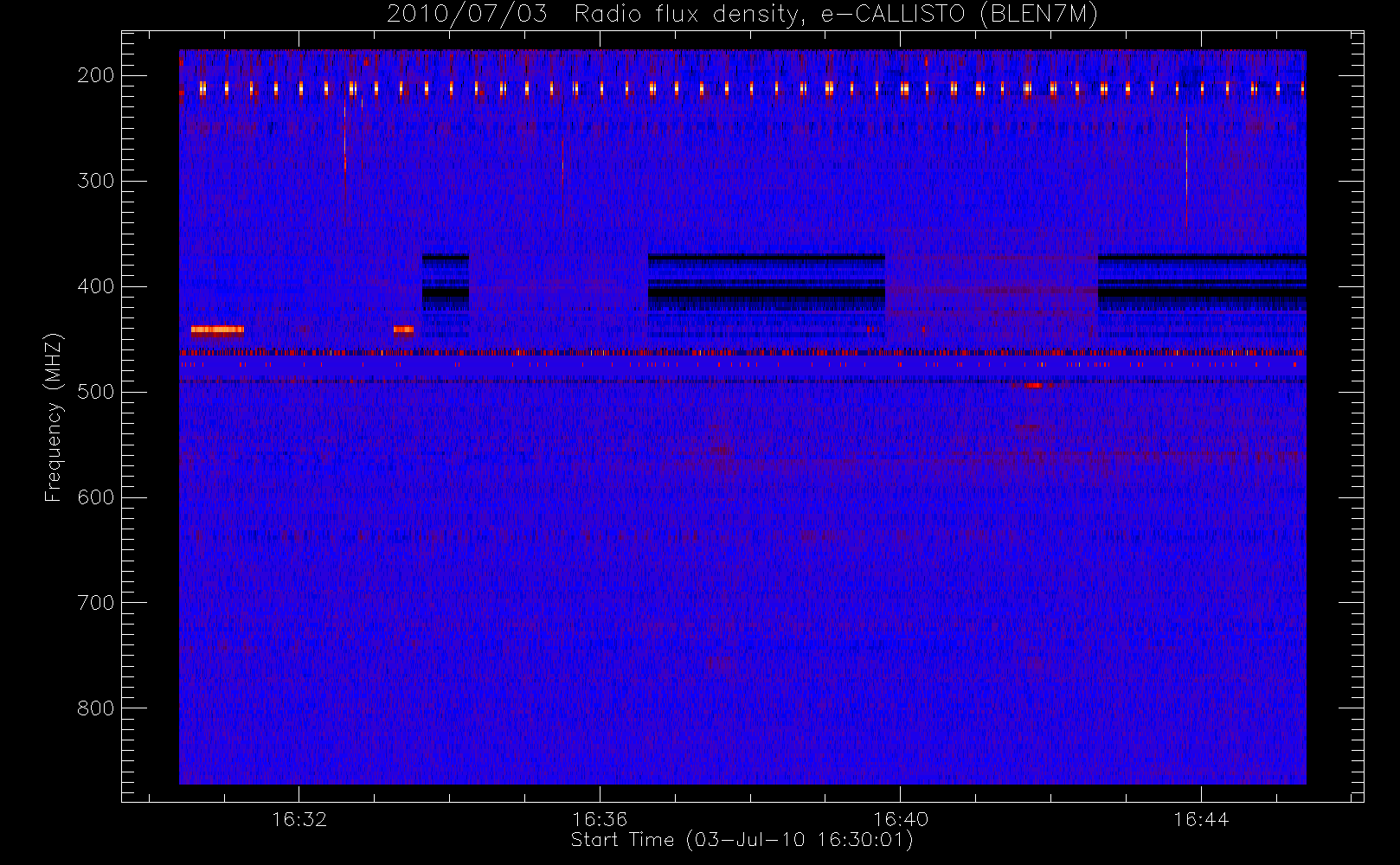Click the 16:44 time tick label

[x=1201, y=819]
